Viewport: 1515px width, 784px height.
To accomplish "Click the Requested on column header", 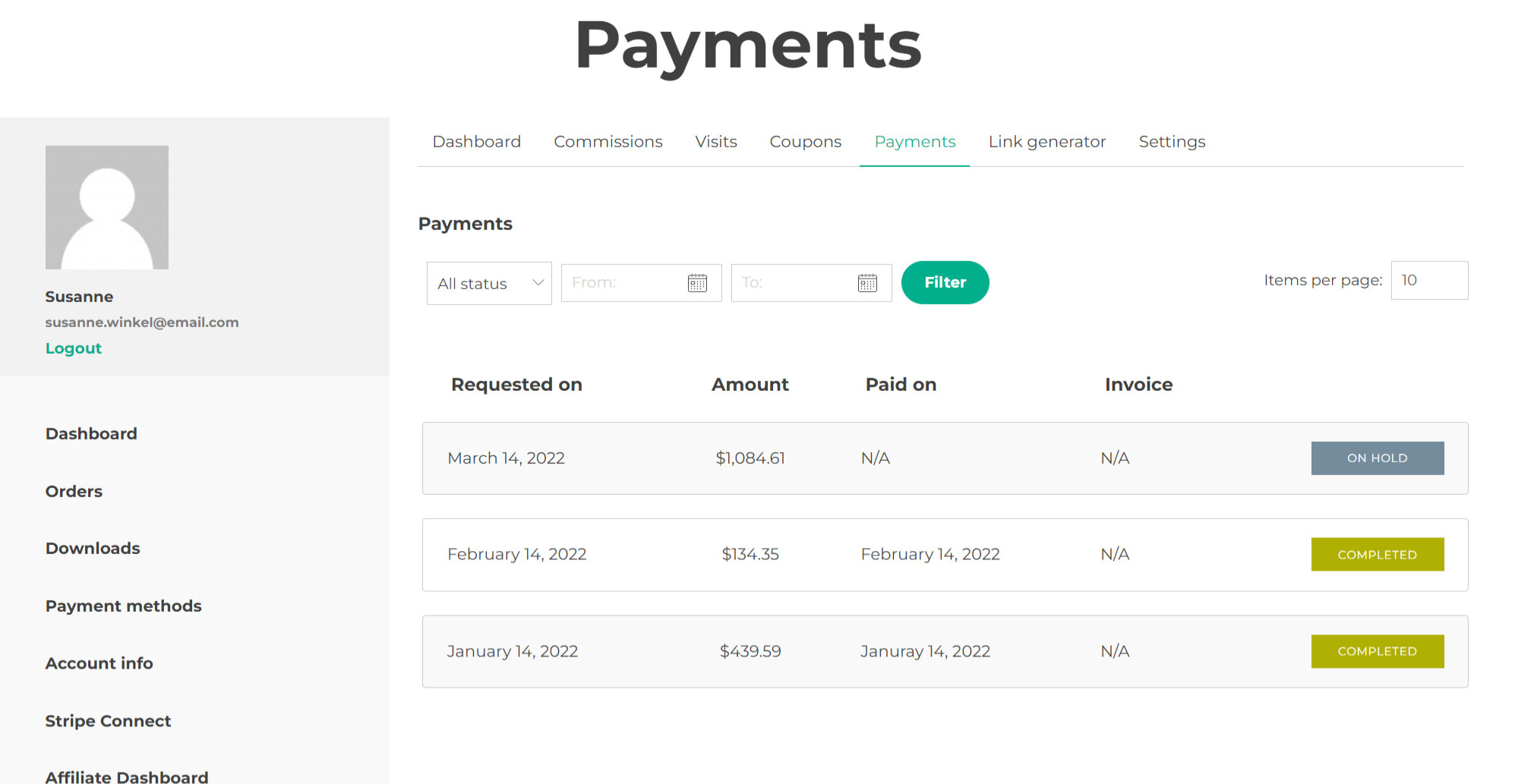I will (x=517, y=385).
